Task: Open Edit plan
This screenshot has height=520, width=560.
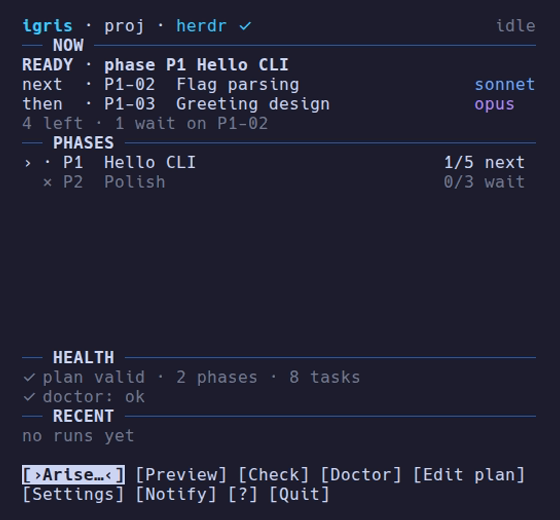Action: pyautogui.click(x=469, y=475)
